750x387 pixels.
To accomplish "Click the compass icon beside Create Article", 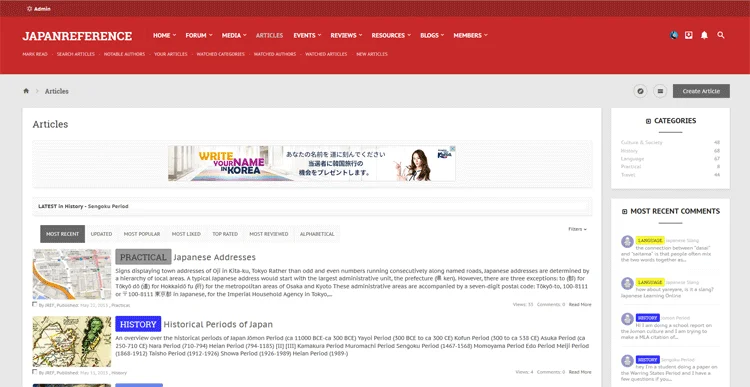I will coord(640,91).
